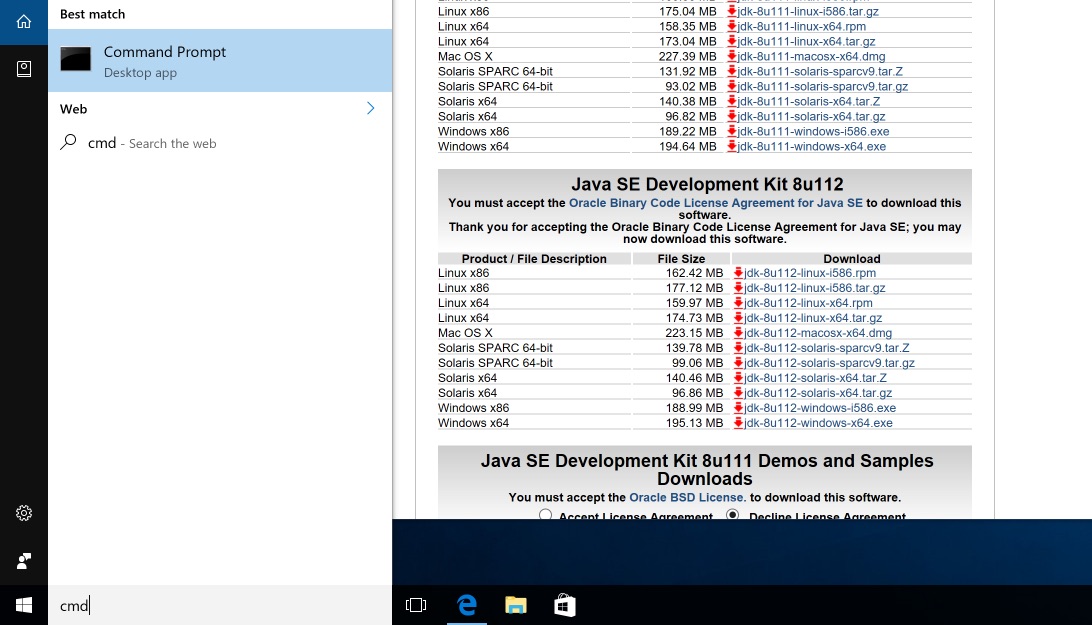Download jdk-8u111-solaris-x64.tar.Z
Viewport: 1092px width, 625px height.
click(x=809, y=102)
